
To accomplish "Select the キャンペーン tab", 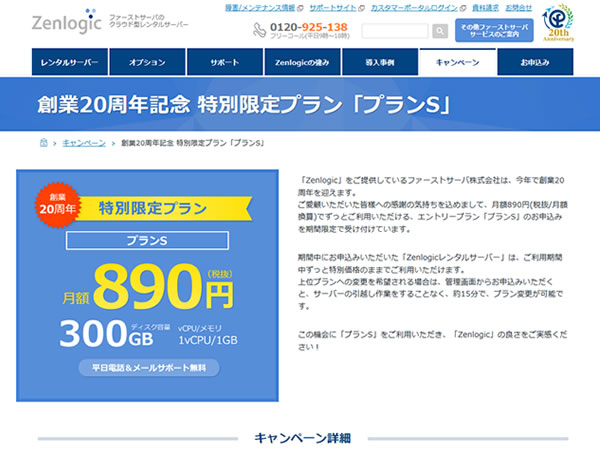I will click(x=458, y=62).
